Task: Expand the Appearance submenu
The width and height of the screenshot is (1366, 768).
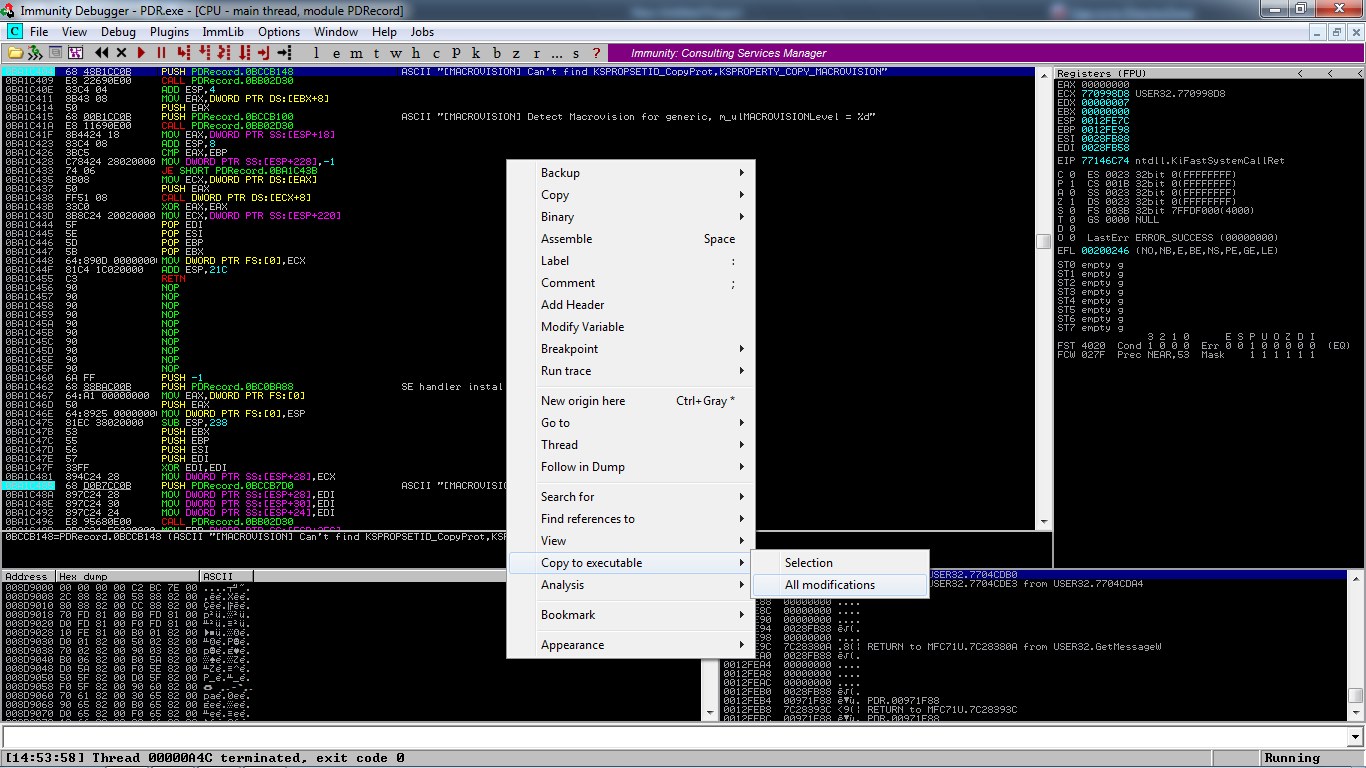Action: coord(631,645)
